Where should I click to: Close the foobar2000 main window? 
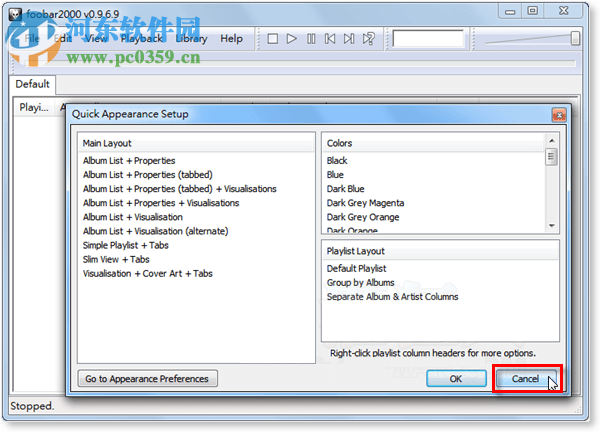(563, 11)
